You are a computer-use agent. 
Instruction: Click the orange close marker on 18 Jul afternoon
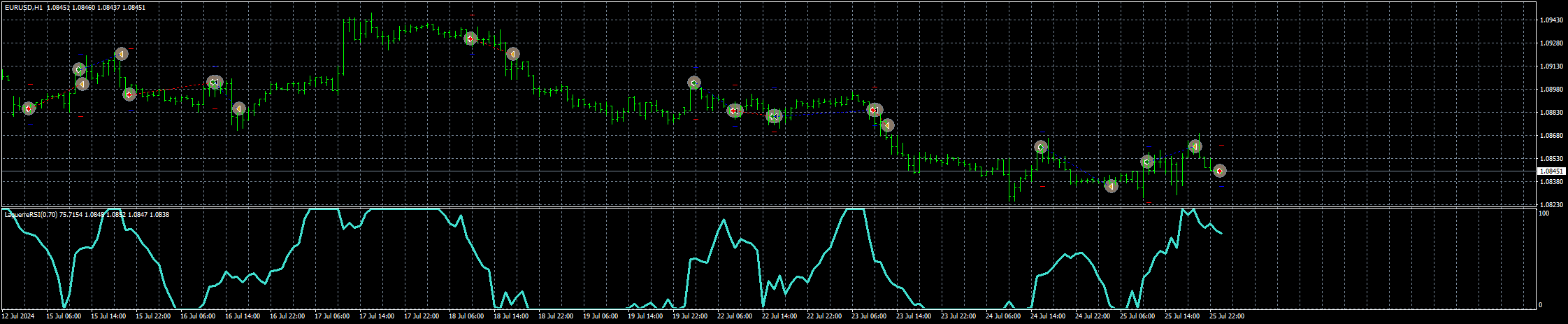coord(513,54)
